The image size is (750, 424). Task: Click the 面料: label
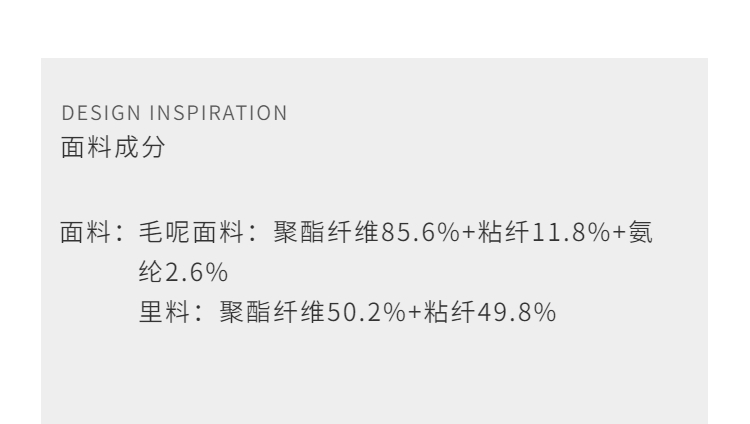tap(88, 234)
